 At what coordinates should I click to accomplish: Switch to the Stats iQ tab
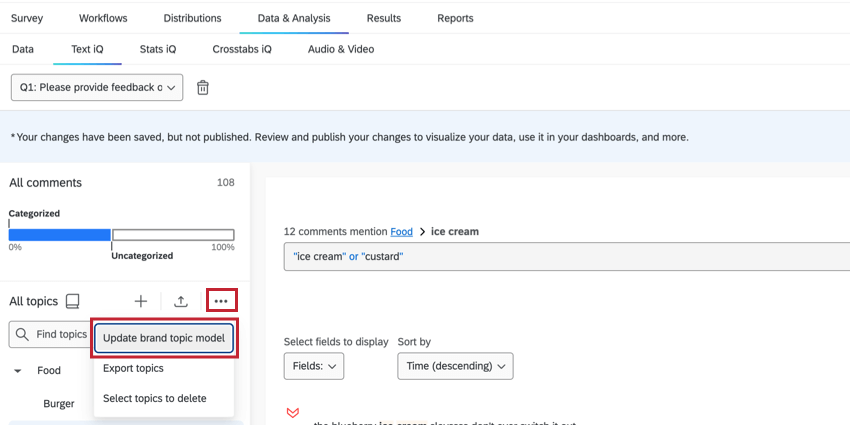coord(158,49)
